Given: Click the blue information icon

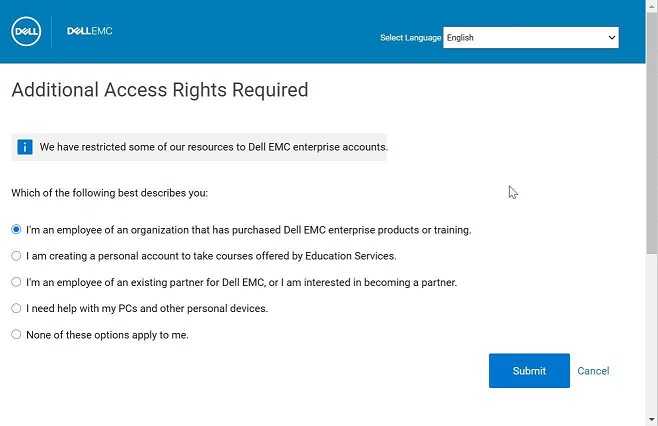Looking at the screenshot, I should [x=25, y=147].
